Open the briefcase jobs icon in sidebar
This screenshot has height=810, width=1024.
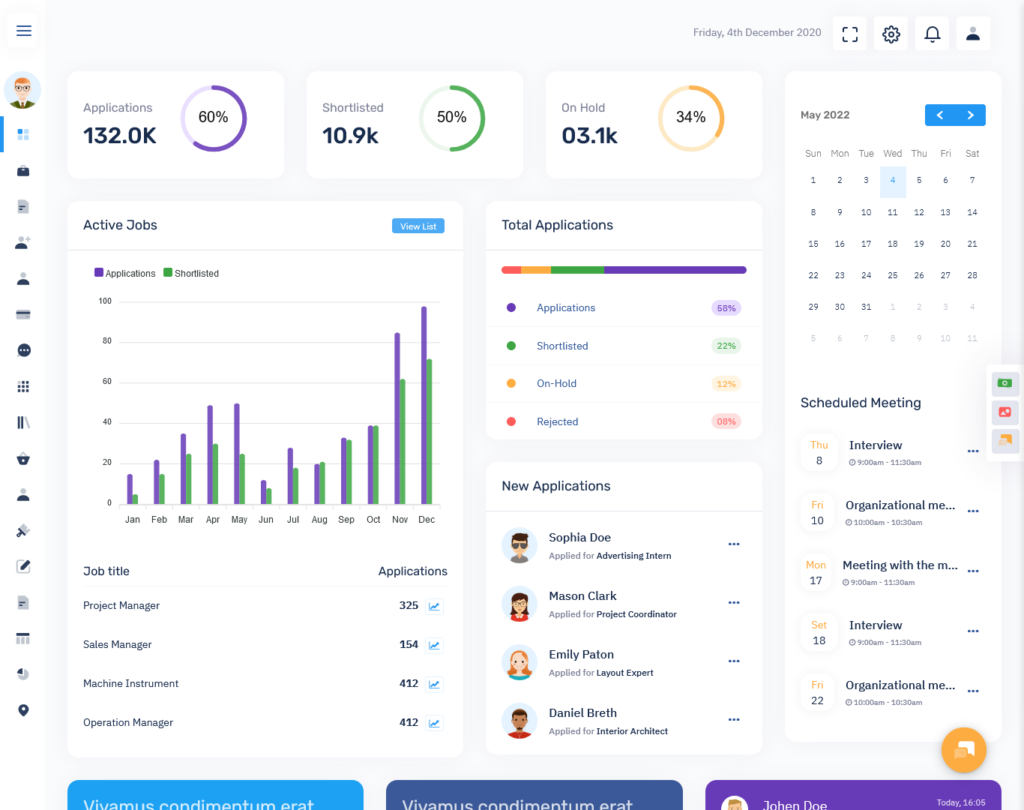(x=24, y=171)
